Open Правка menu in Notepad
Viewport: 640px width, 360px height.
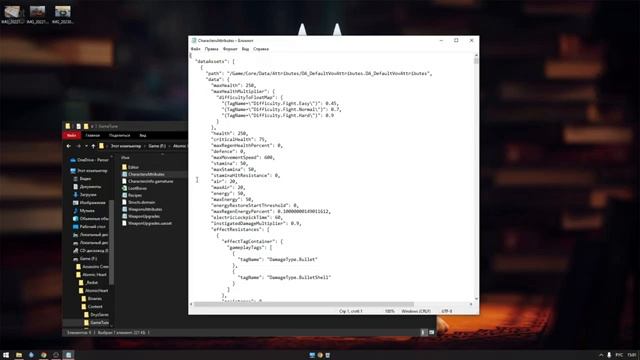click(211, 49)
